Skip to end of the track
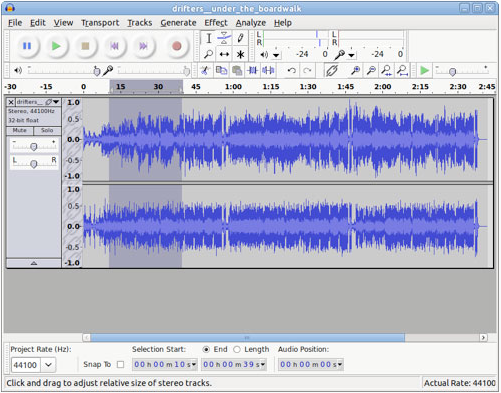The image size is (501, 393). tap(143, 46)
